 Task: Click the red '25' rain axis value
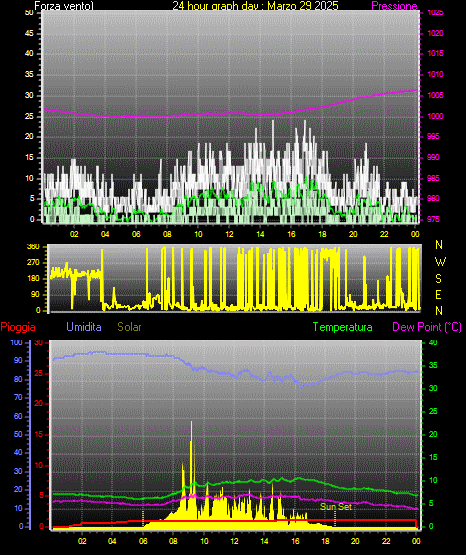click(39, 373)
